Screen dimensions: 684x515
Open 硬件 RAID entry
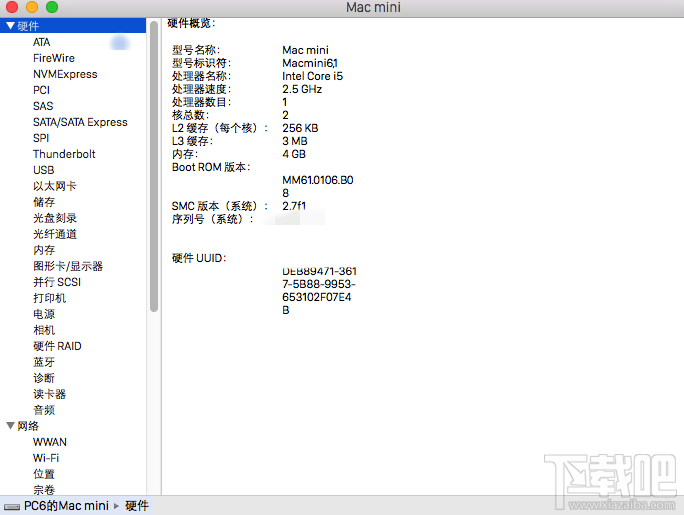(57, 346)
